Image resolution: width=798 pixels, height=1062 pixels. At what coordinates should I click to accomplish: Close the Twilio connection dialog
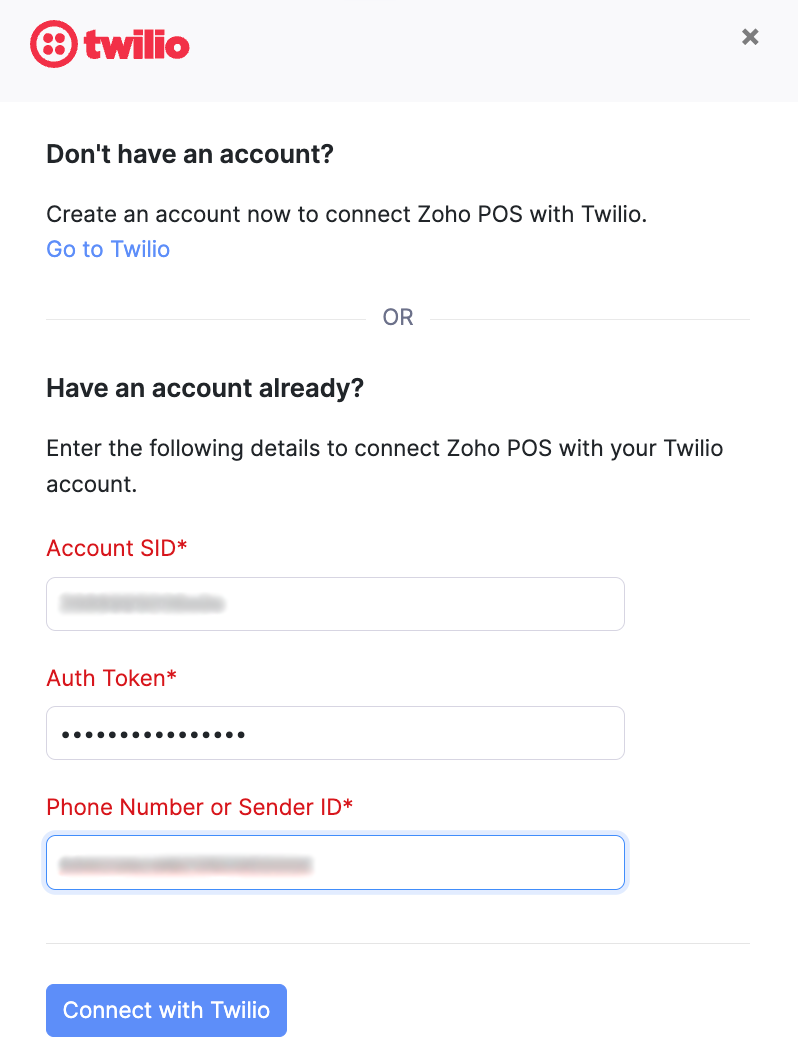[x=750, y=37]
